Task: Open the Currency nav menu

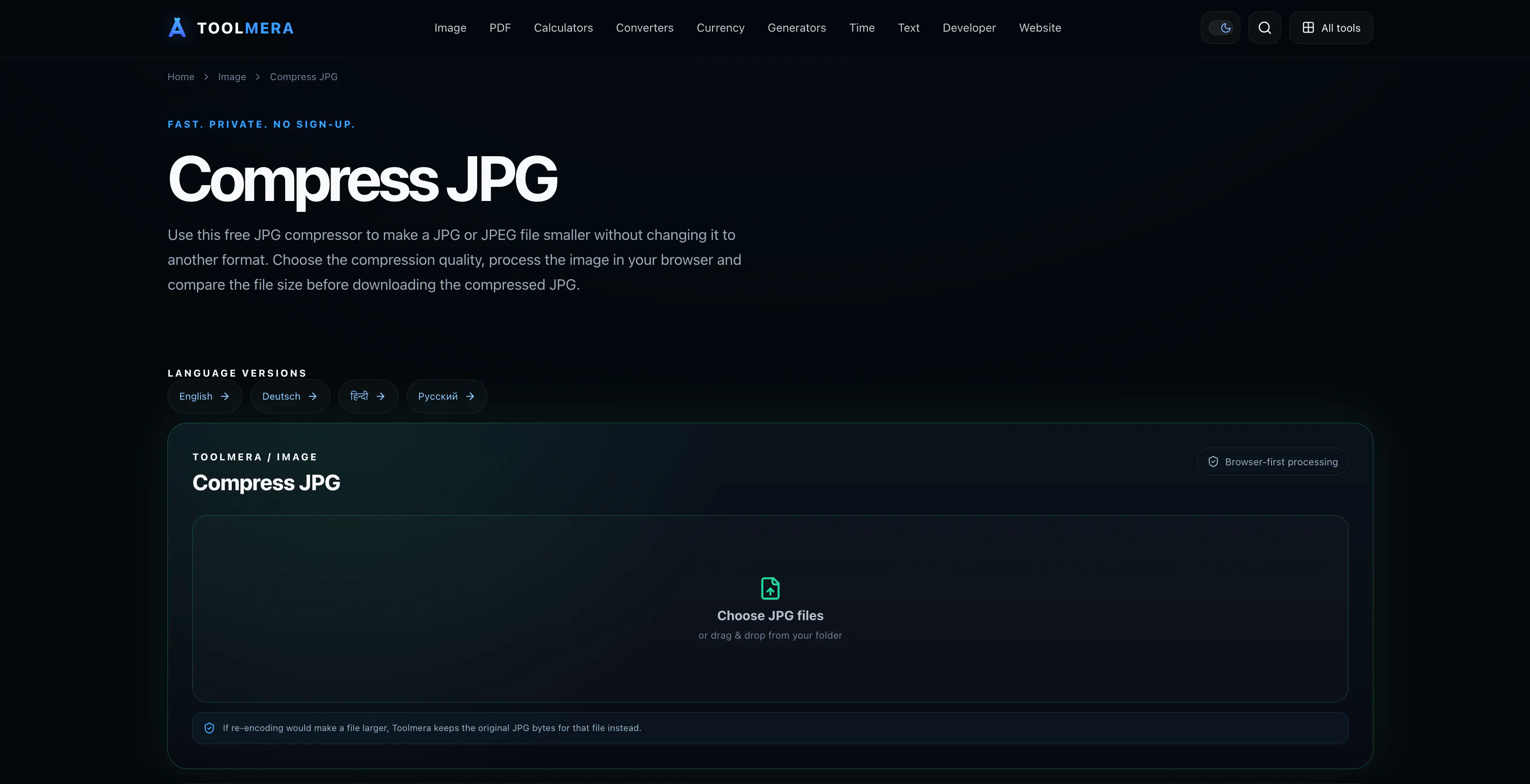Action: click(721, 28)
